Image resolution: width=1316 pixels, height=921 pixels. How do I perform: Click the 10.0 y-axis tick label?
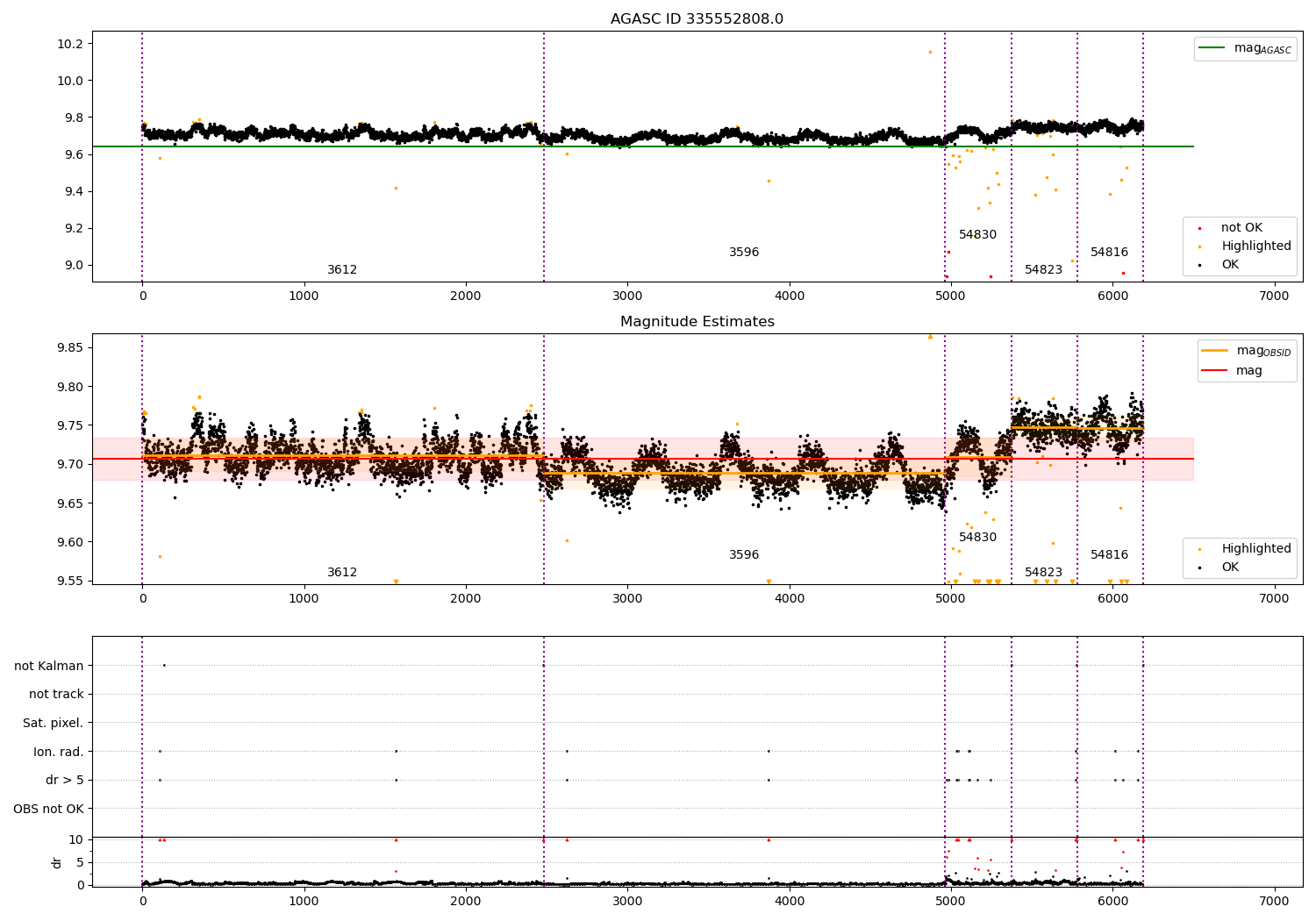click(69, 81)
